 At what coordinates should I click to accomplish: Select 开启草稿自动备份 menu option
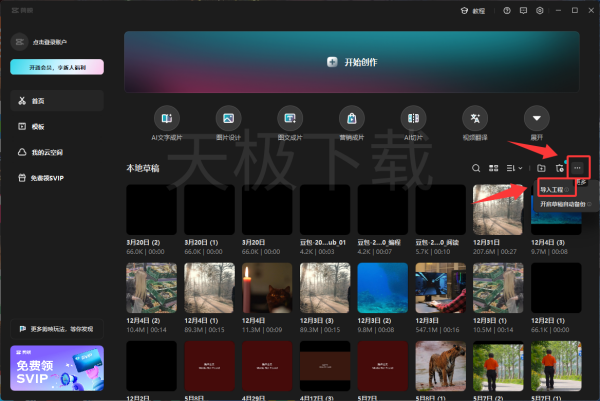(564, 203)
